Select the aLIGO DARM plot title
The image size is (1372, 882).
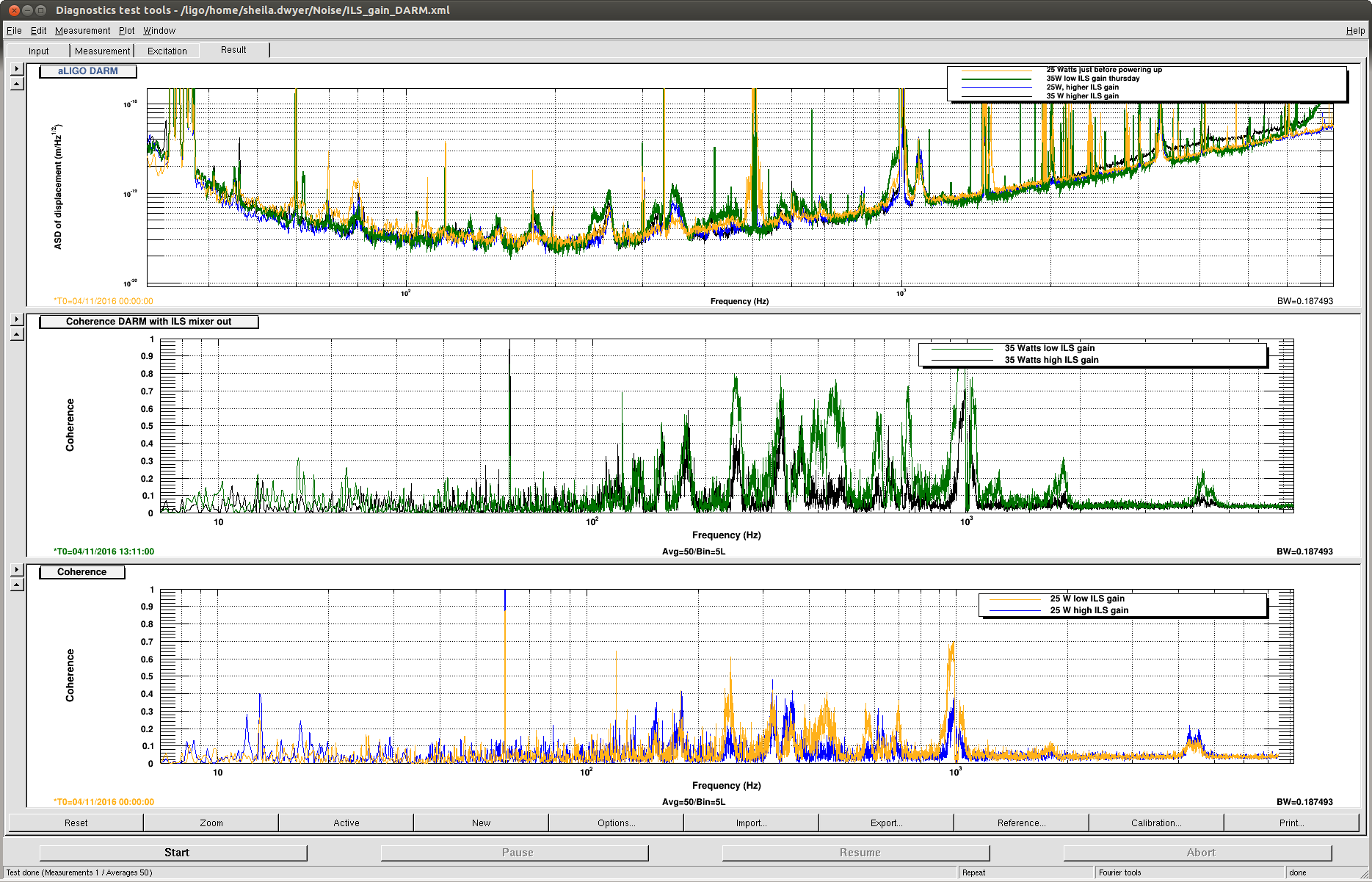pyautogui.click(x=88, y=71)
